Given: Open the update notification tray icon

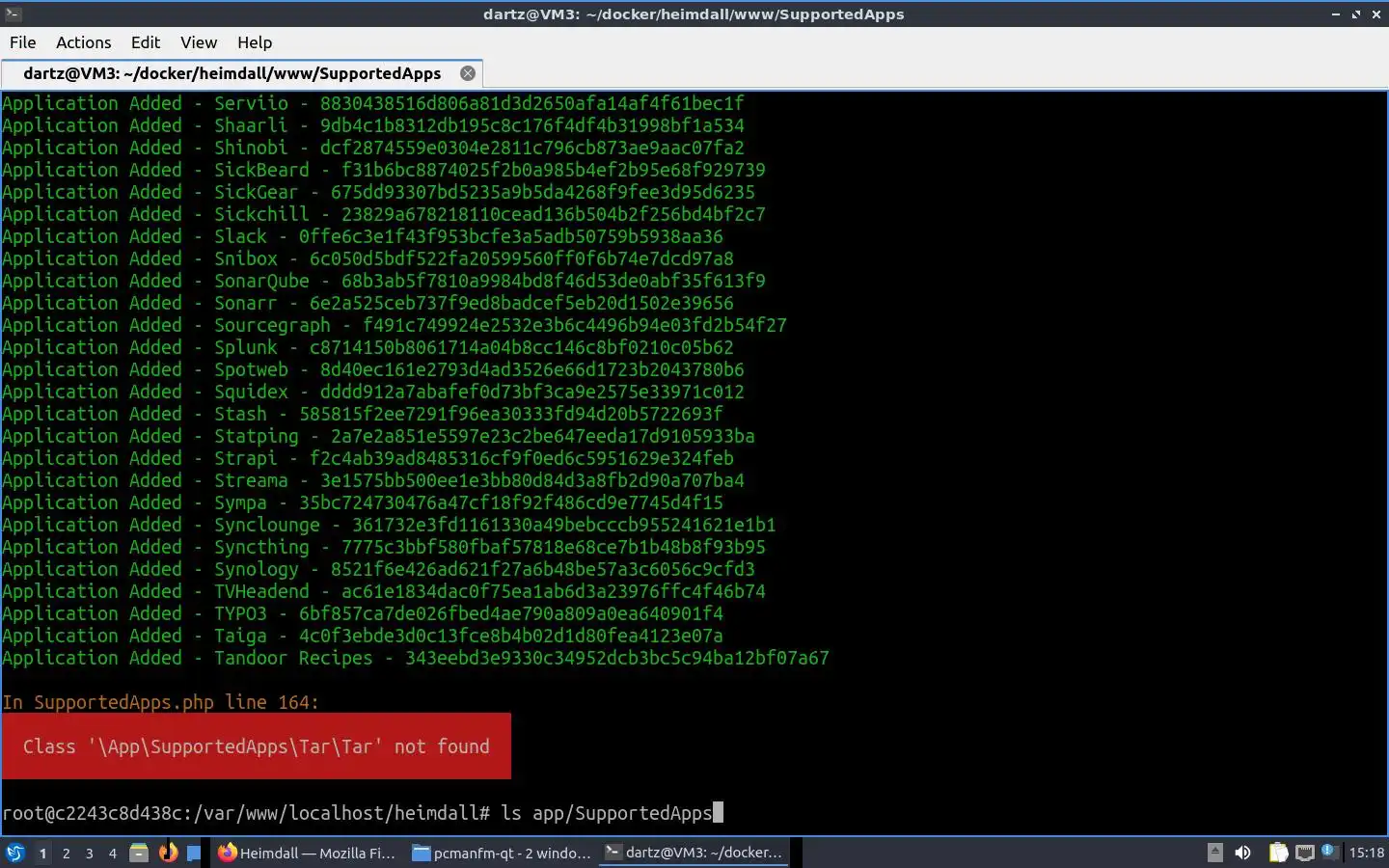Looking at the screenshot, I should click(x=1329, y=851).
